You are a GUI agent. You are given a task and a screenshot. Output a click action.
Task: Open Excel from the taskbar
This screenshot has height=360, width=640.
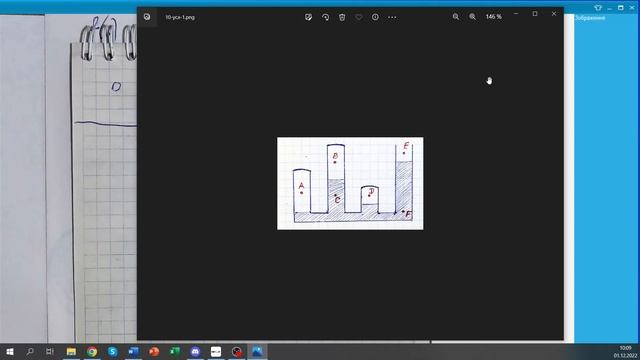[x=175, y=351]
